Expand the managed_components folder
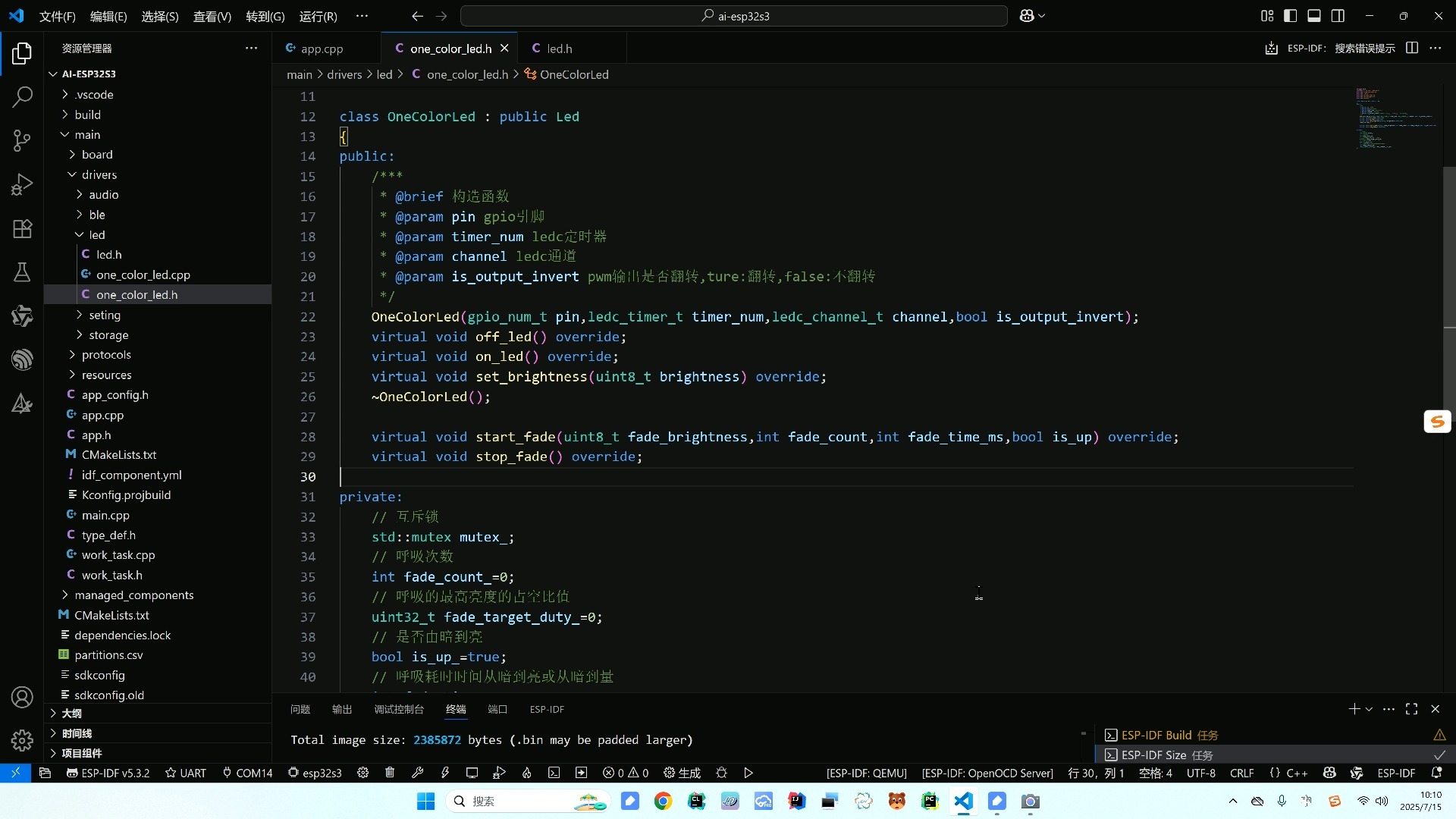Viewport: 1456px width, 819px height. pyautogui.click(x=133, y=595)
